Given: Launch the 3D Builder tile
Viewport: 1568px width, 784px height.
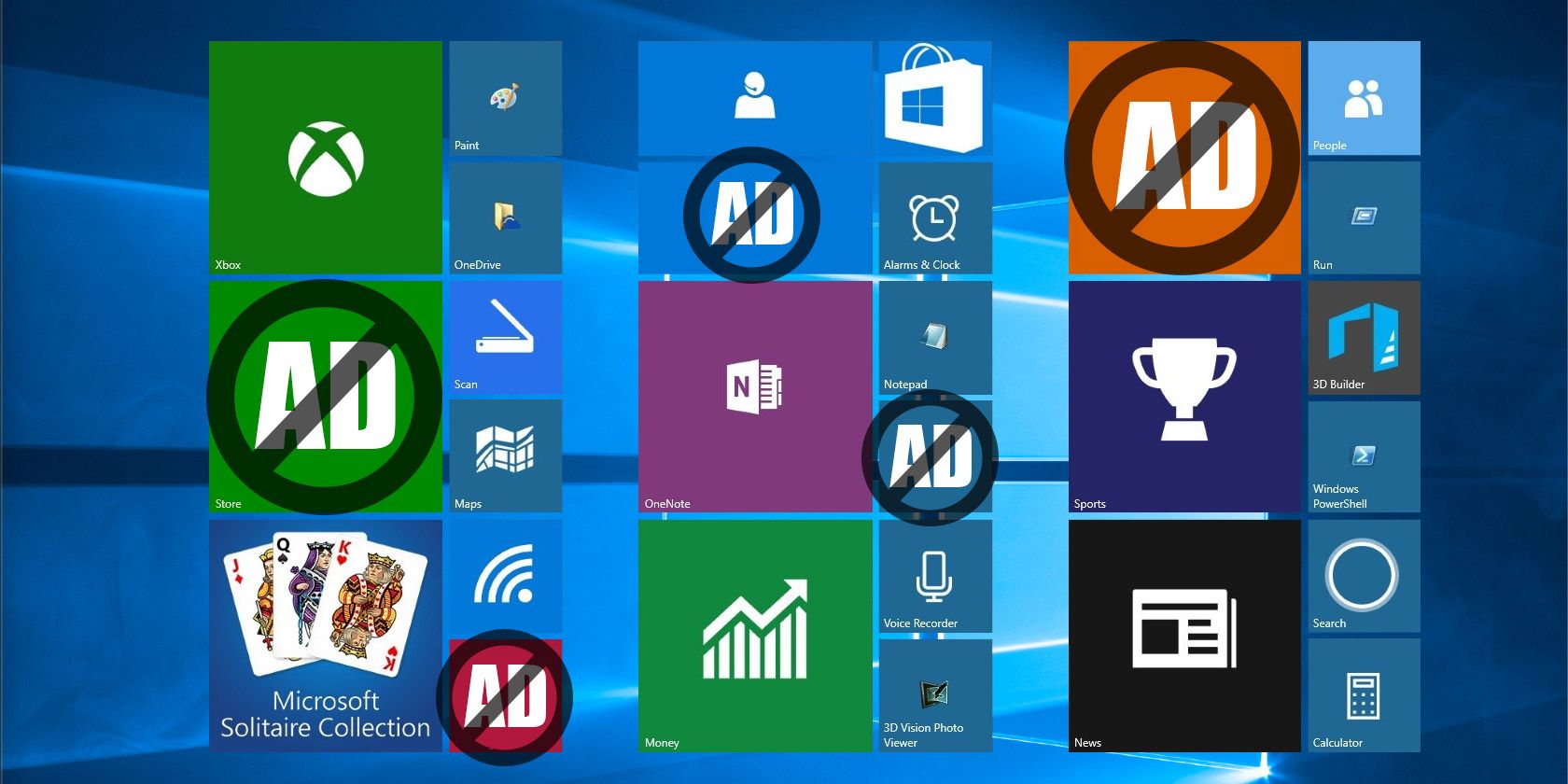Looking at the screenshot, I should coord(1365,337).
